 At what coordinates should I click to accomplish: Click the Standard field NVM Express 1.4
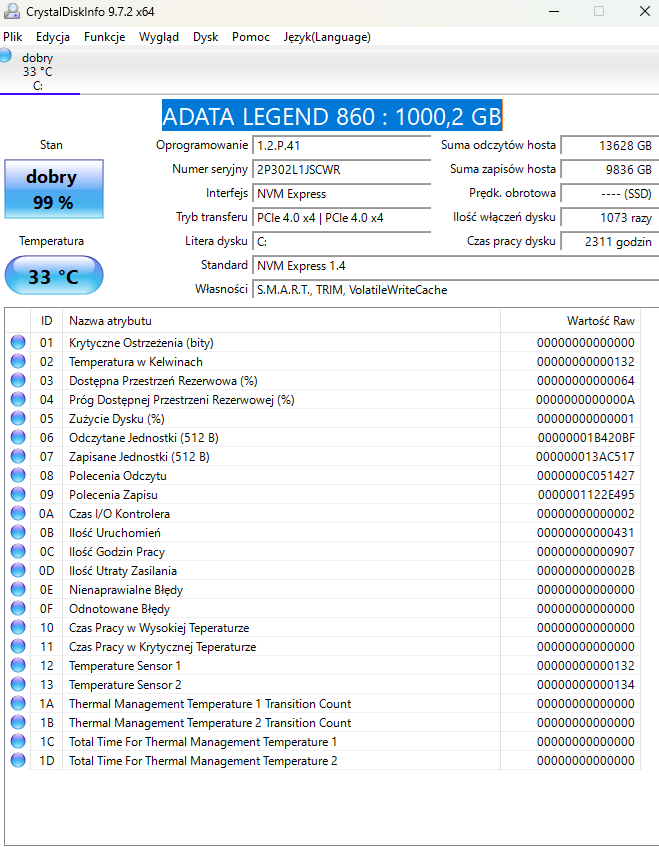tap(455, 266)
